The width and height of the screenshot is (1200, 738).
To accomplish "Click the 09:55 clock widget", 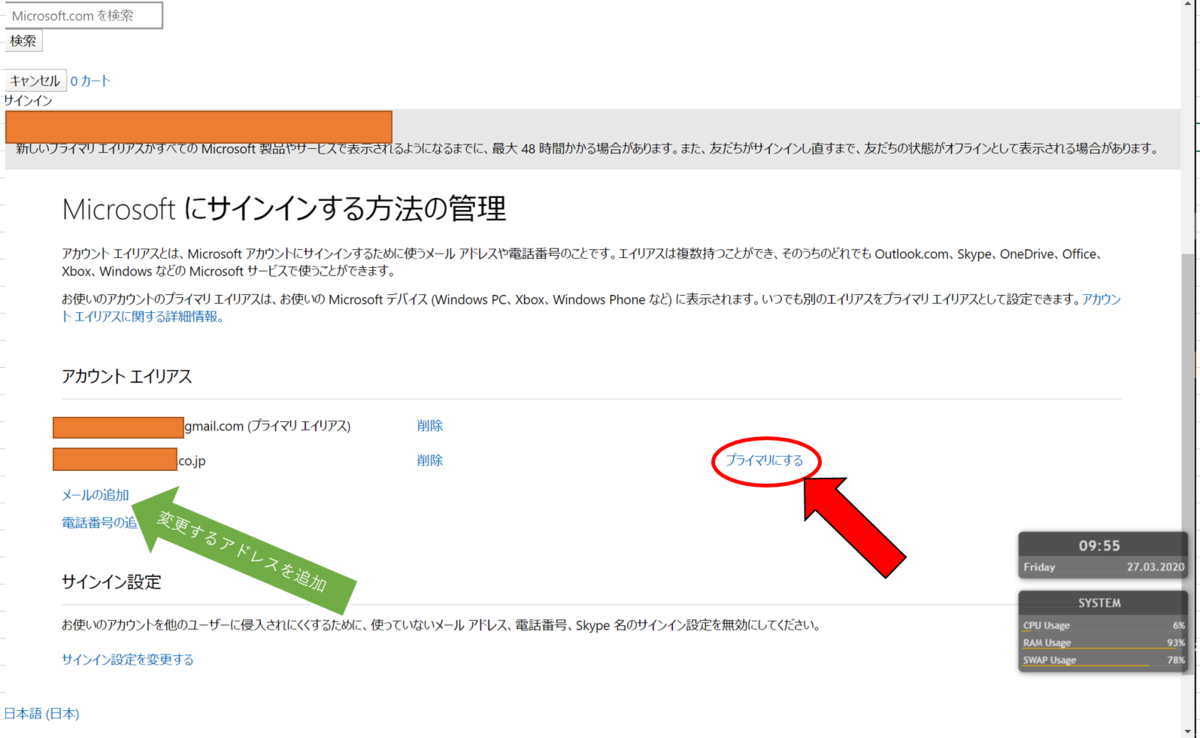I will [x=1104, y=546].
